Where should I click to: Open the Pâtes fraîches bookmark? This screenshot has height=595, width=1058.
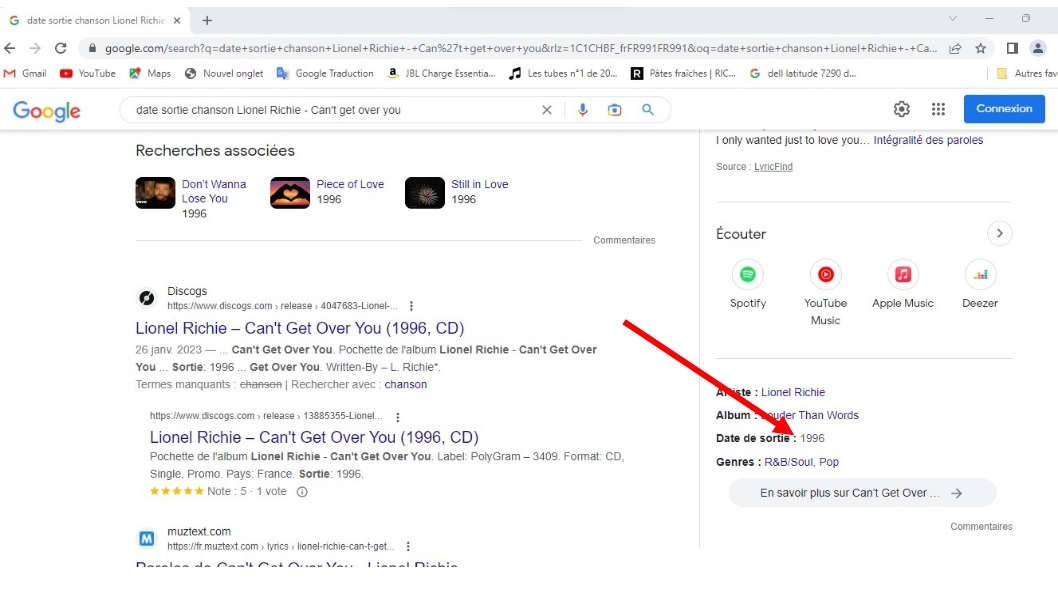(684, 74)
